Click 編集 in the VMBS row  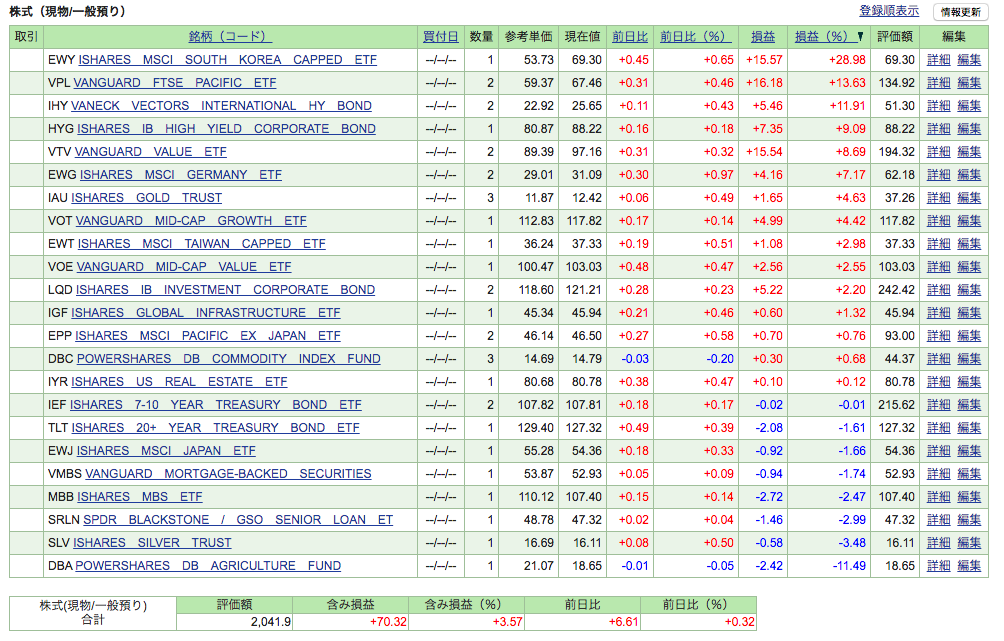pyautogui.click(x=969, y=475)
